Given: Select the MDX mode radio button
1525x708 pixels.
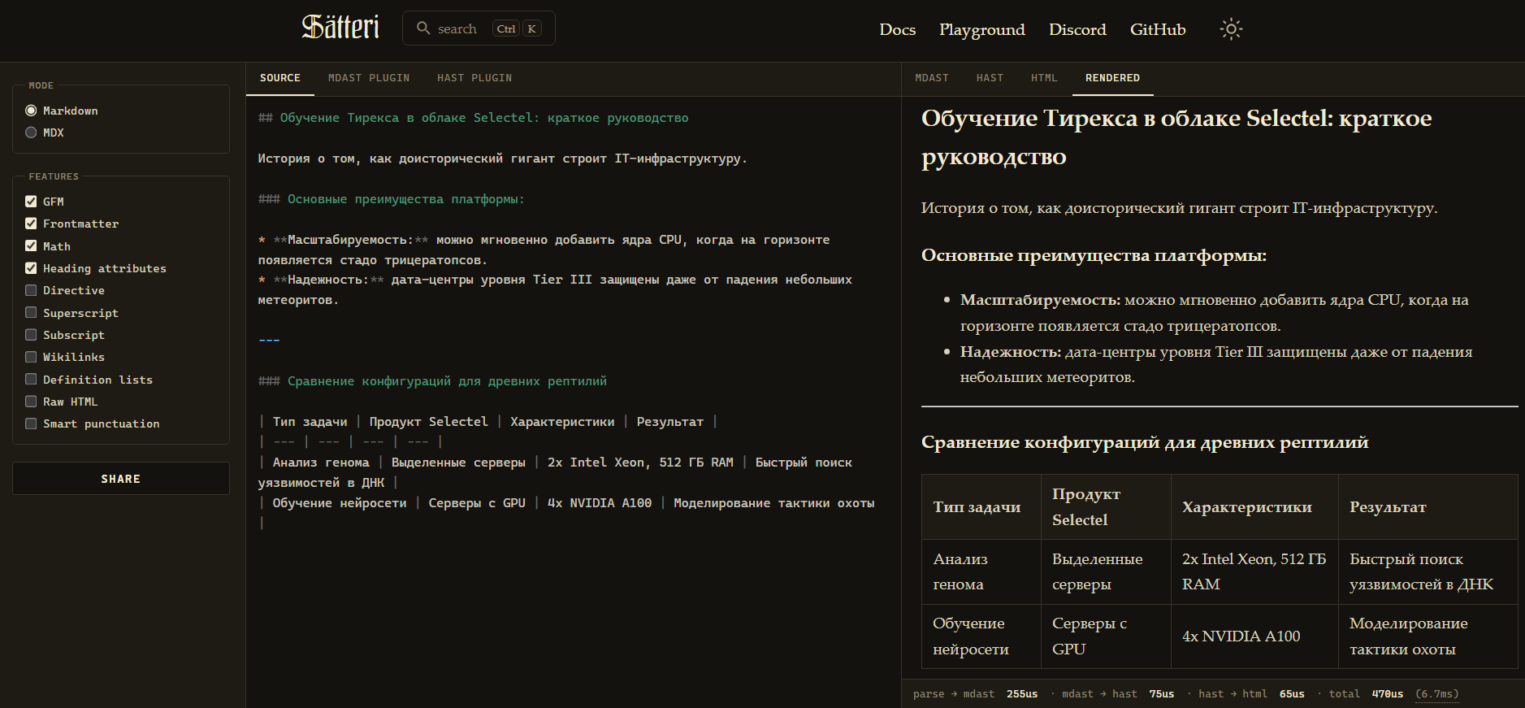Looking at the screenshot, I should tap(31, 132).
